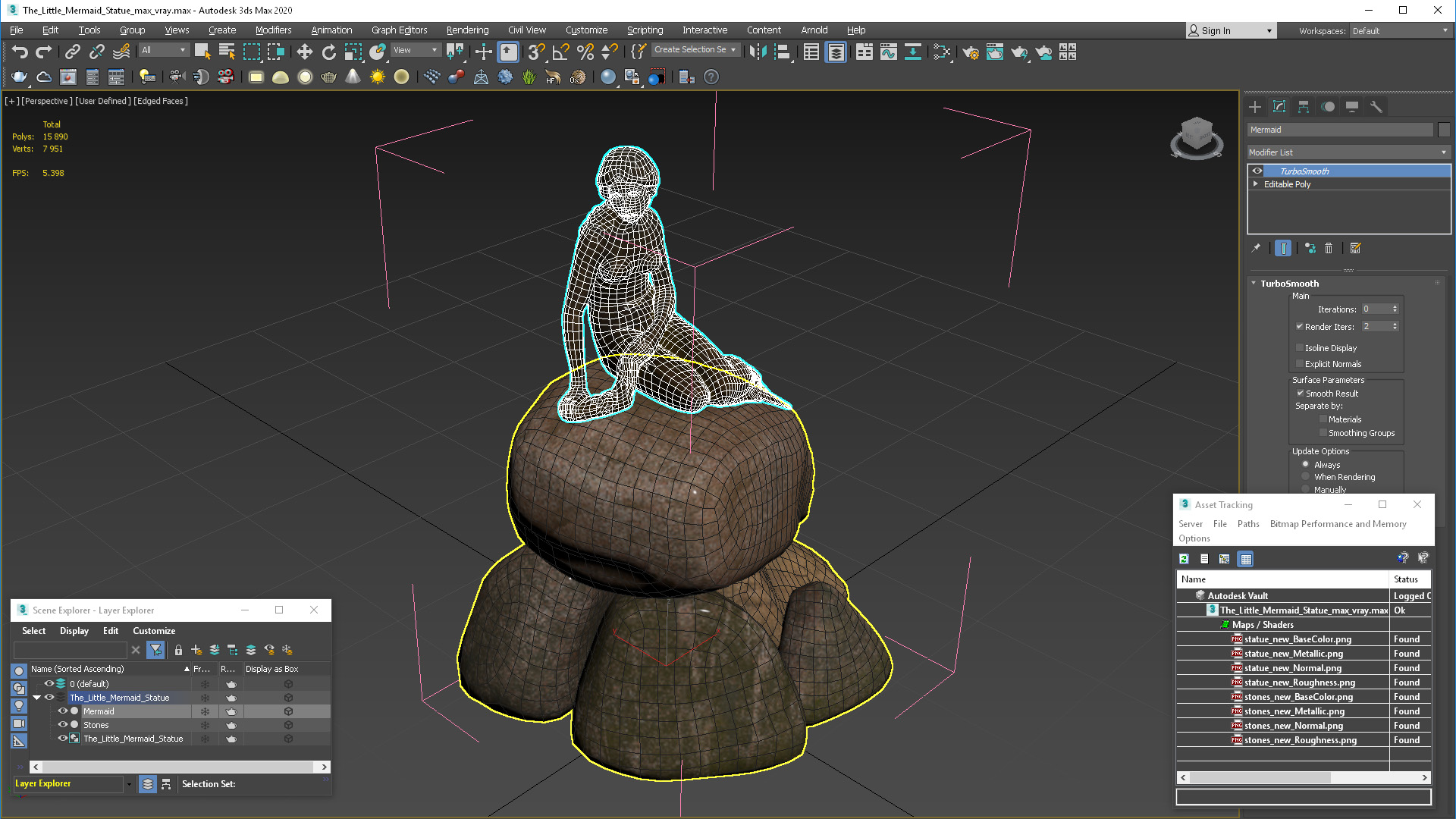Click the Cone primitive icon
This screenshot has height=819, width=1456.
point(353,77)
